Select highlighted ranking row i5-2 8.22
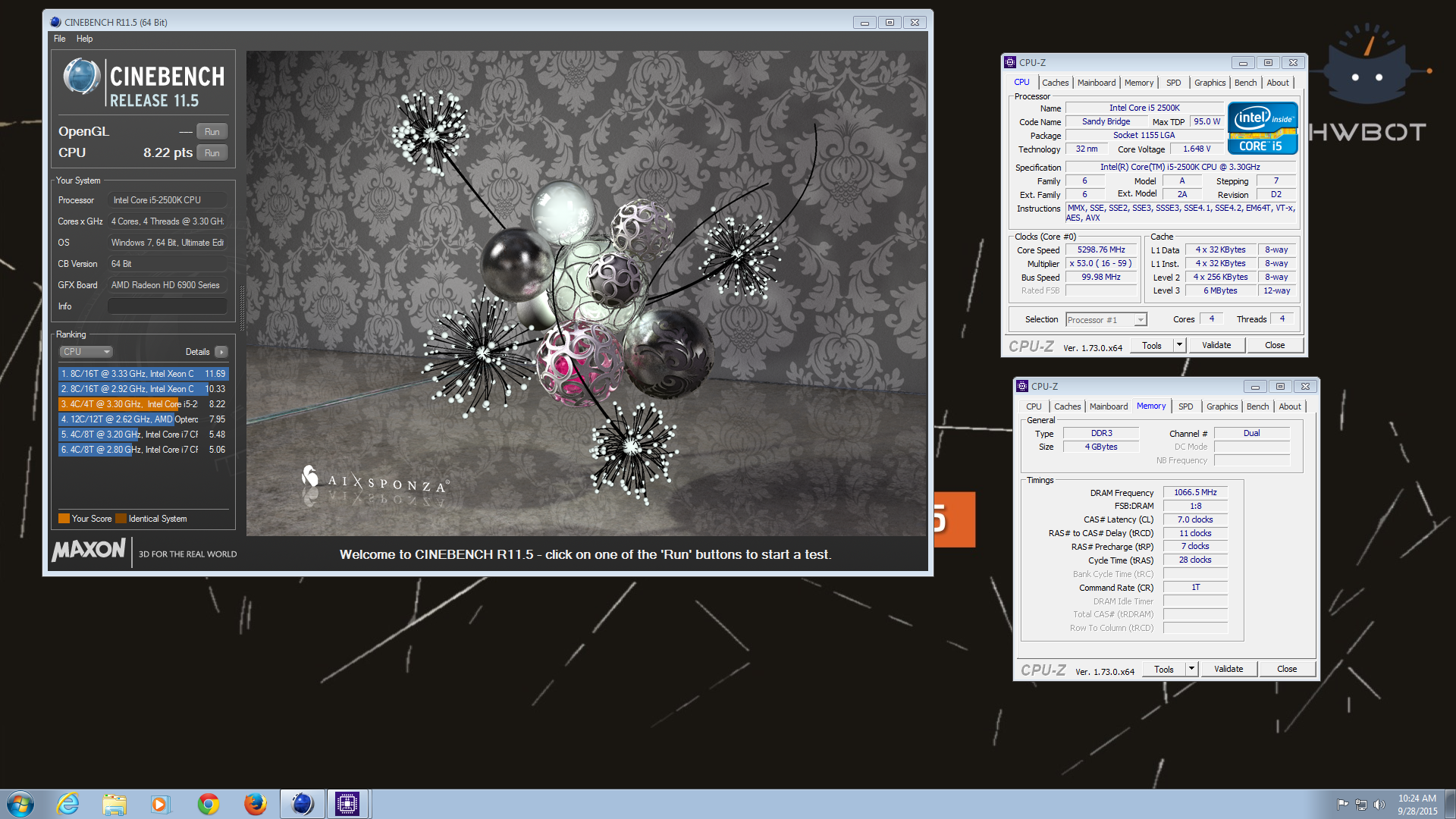This screenshot has width=1456, height=819. [x=143, y=404]
